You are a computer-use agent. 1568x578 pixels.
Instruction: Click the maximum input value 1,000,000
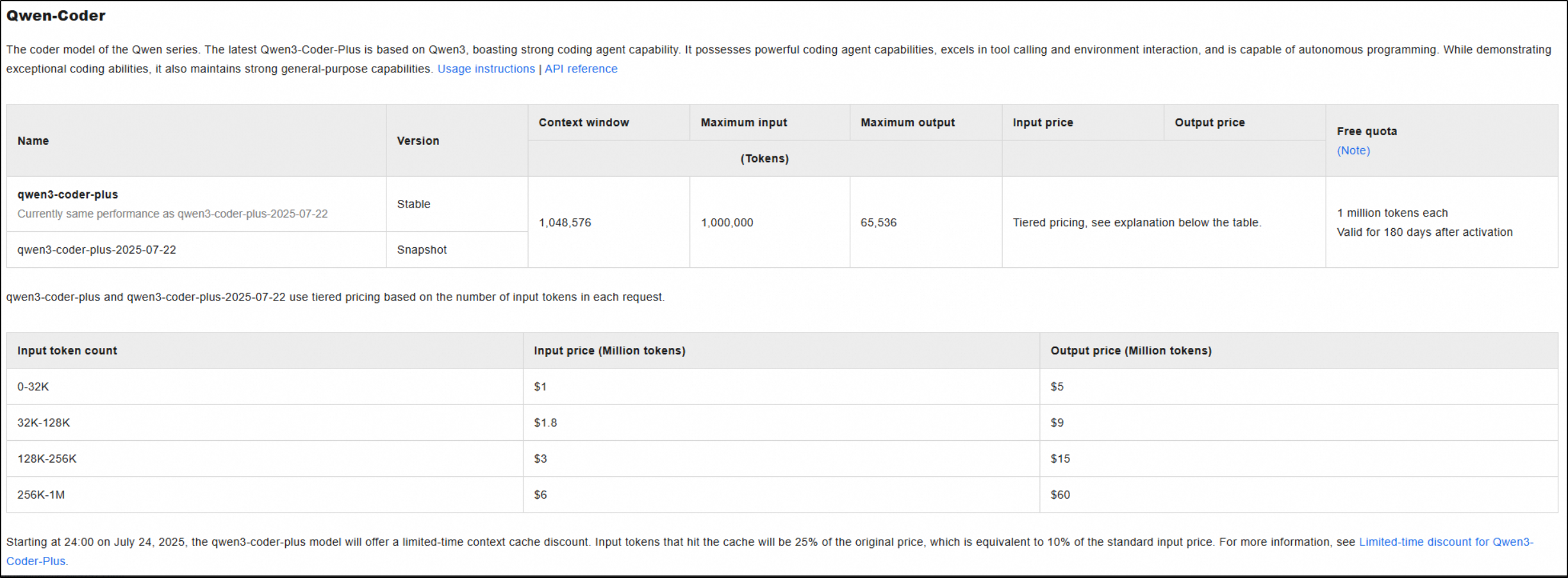click(x=727, y=222)
